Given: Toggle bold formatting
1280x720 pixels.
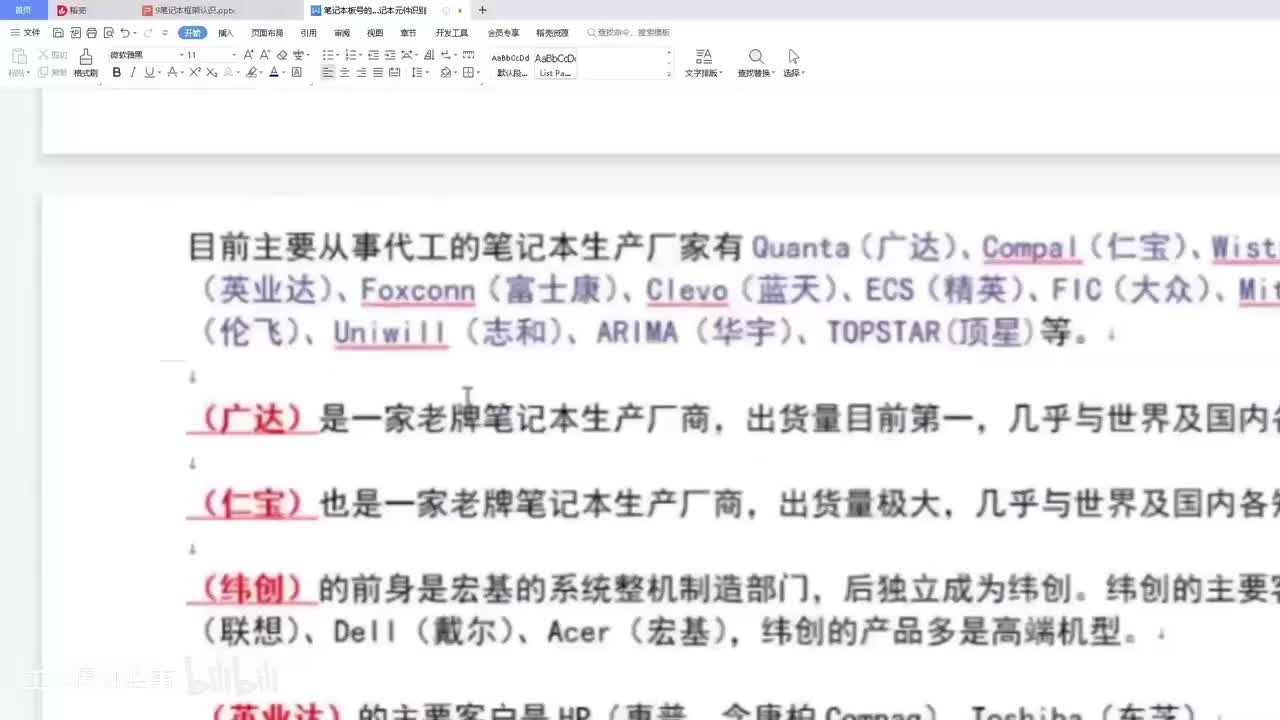Looking at the screenshot, I should (117, 72).
